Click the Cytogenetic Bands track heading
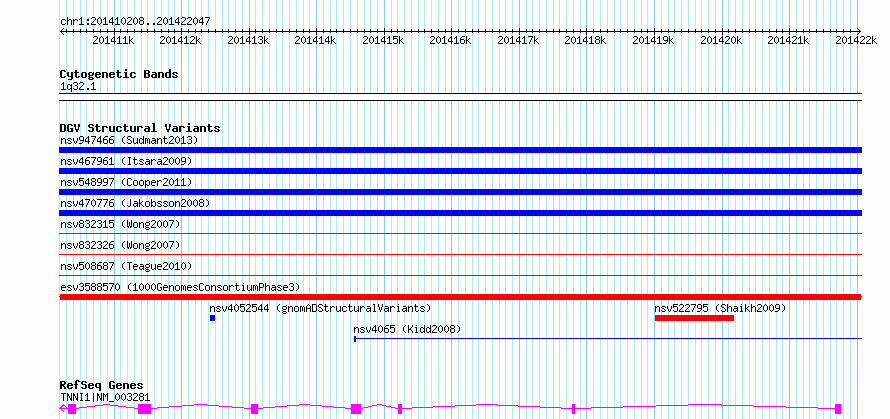Screen dimensions: 890x419 119,74
